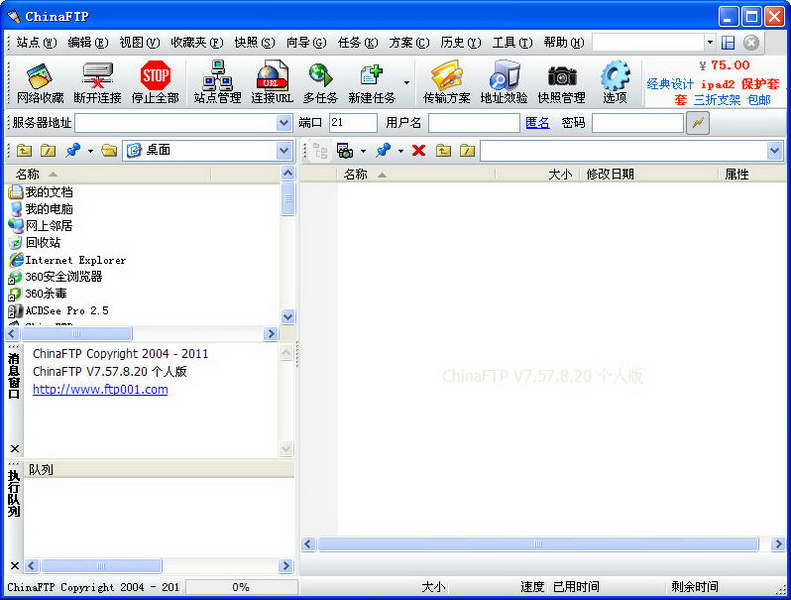Hit the red STOP 停止全部 icon
This screenshot has width=791, height=600.
(155, 83)
